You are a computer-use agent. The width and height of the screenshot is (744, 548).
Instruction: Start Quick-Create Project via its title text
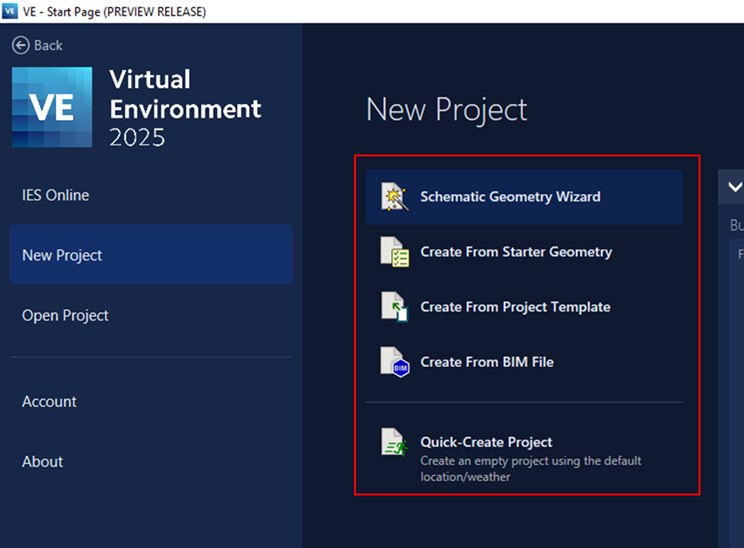point(486,442)
